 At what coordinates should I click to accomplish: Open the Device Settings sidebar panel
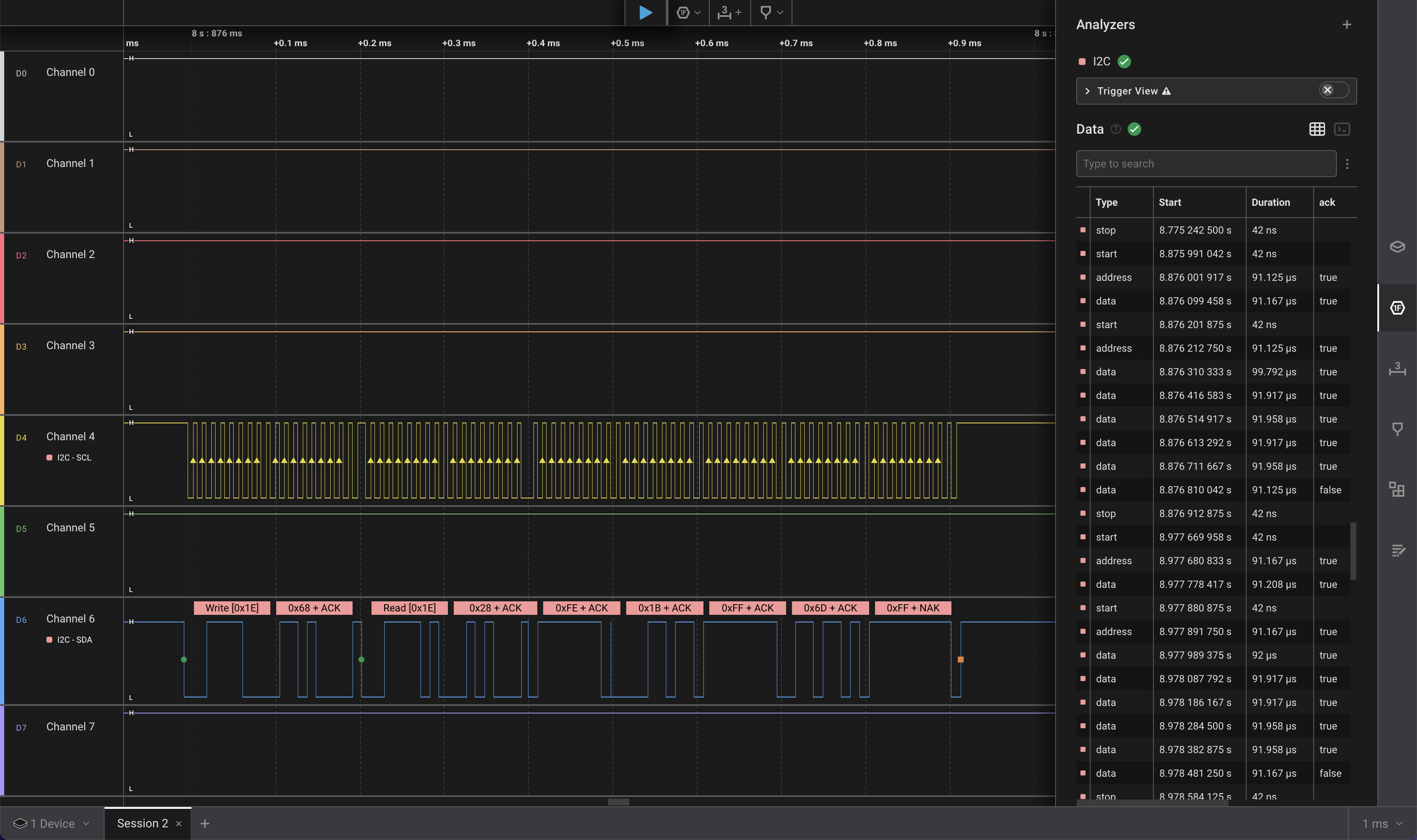[1397, 247]
